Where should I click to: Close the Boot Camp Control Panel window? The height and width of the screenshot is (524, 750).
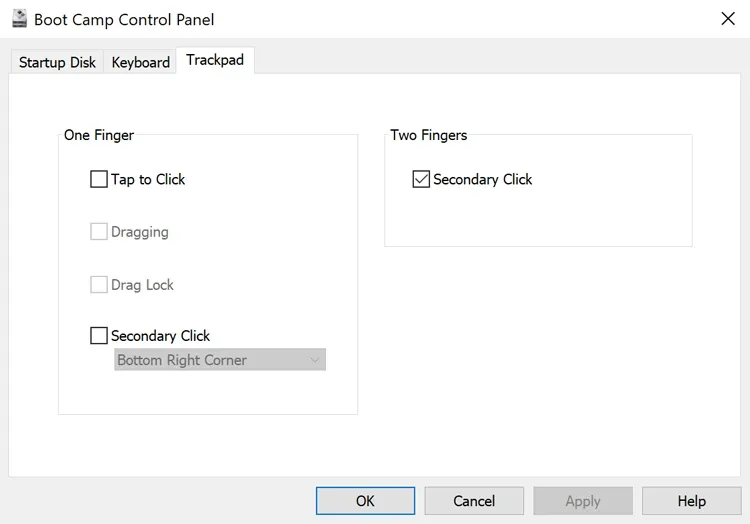(728, 19)
